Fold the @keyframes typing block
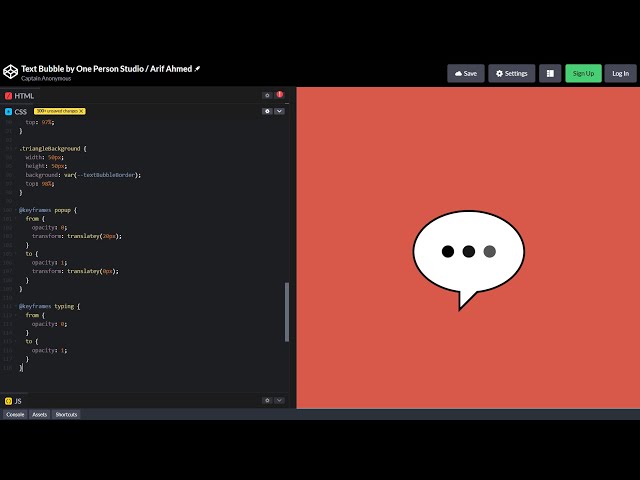 [16, 306]
